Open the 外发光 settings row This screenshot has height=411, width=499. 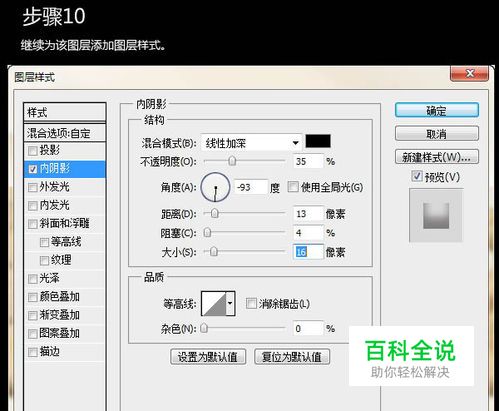65,187
